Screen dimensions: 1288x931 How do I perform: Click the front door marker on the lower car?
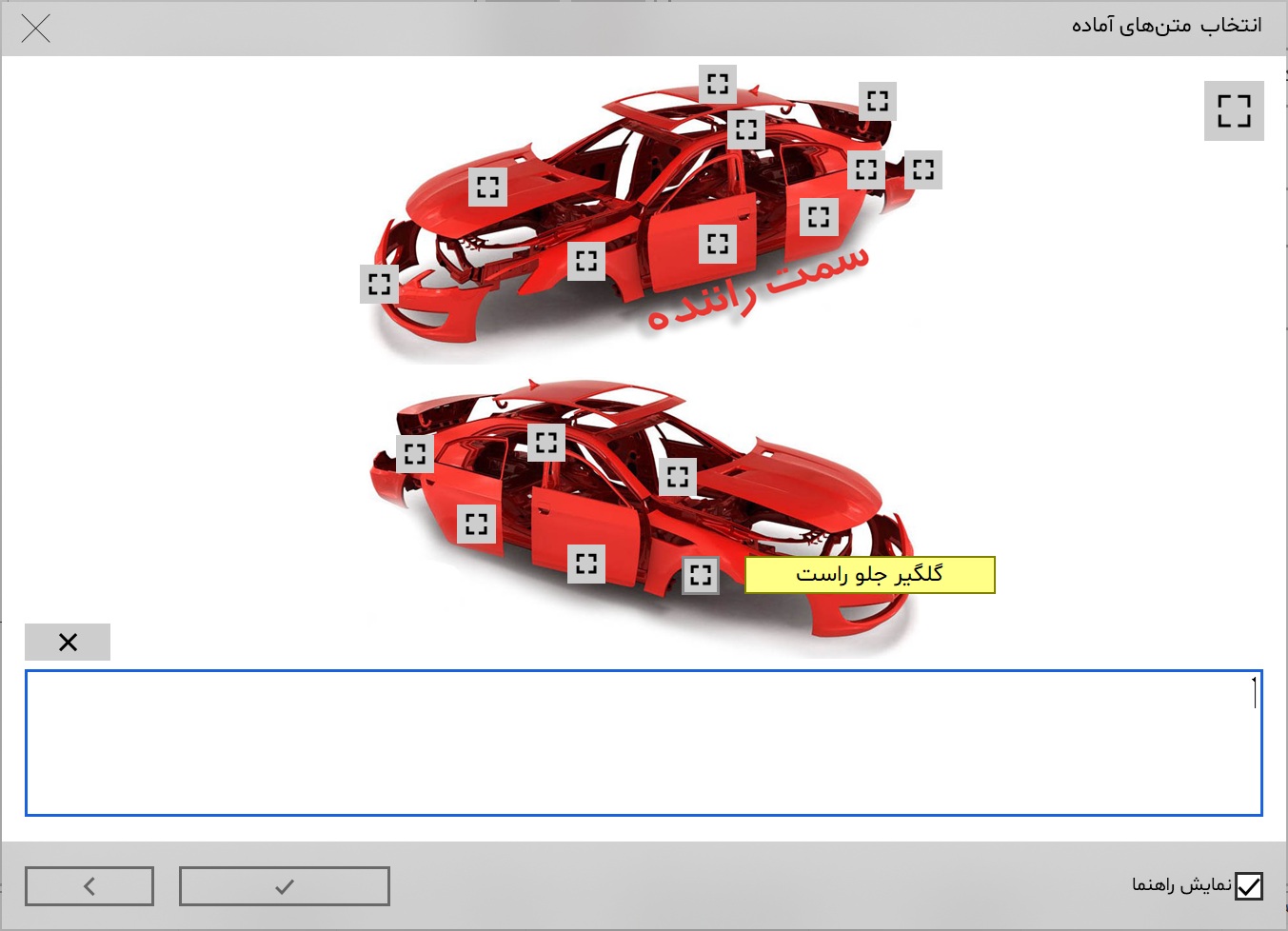586,564
